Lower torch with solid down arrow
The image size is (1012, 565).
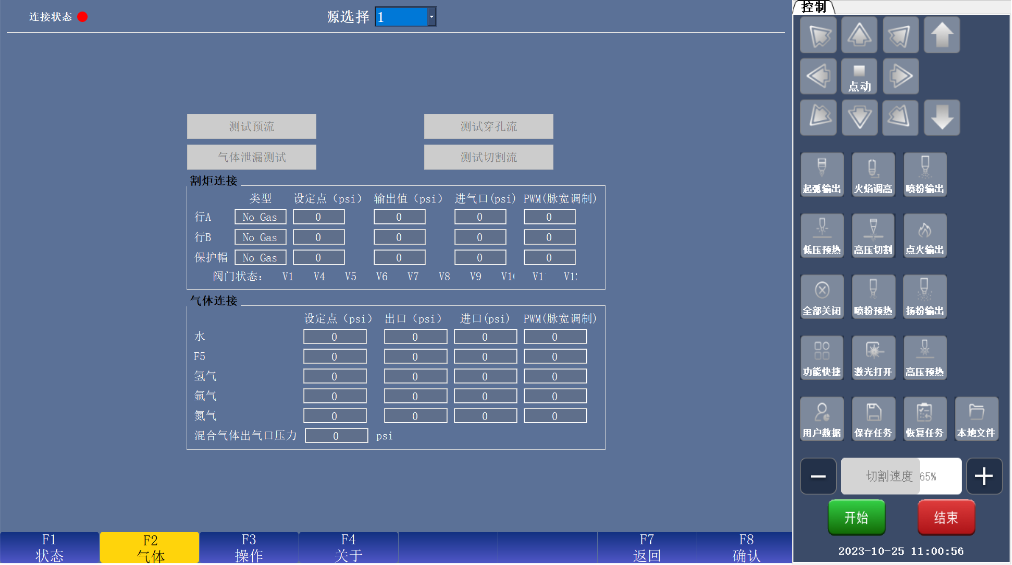point(942,118)
